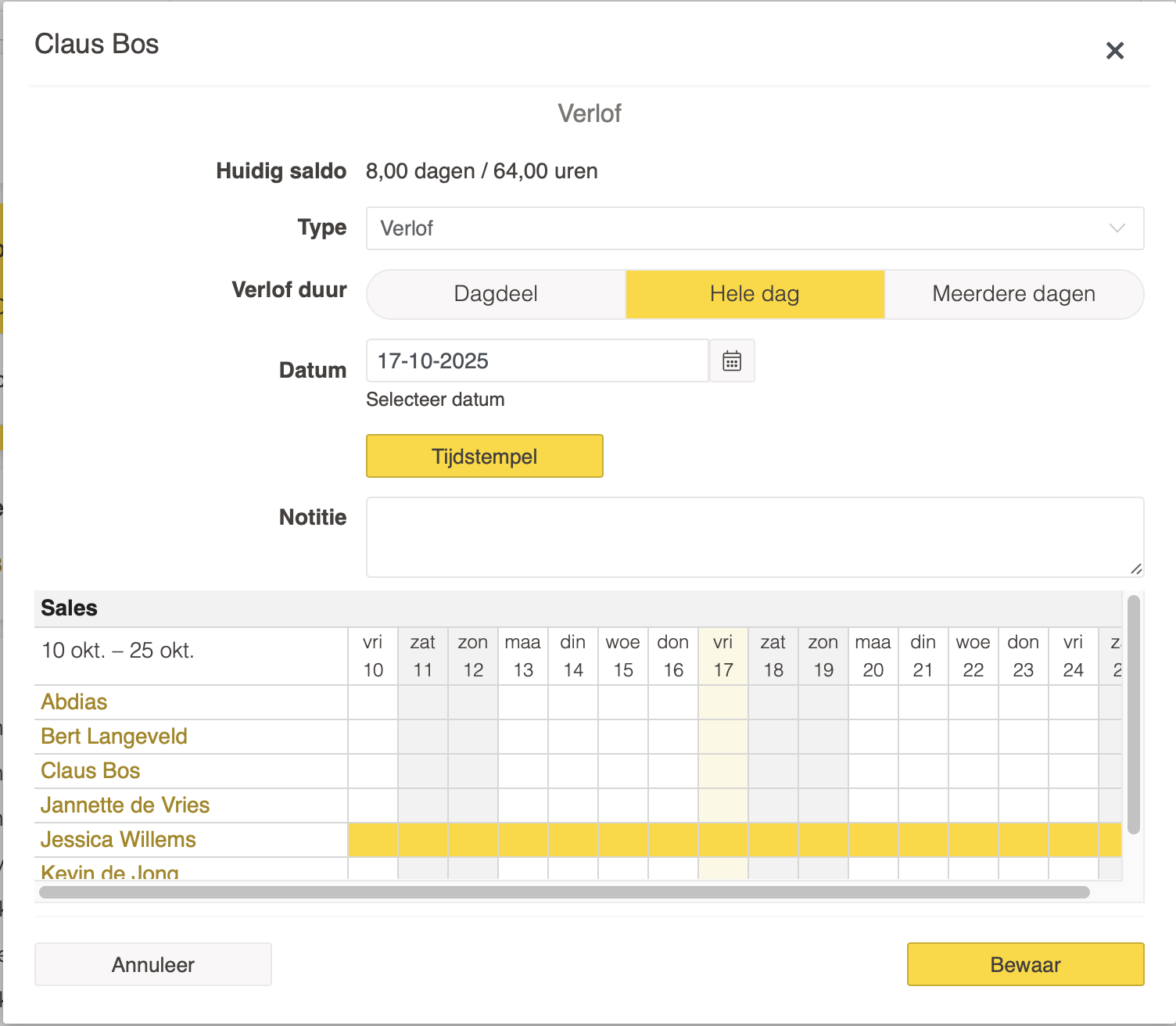Click the Type dropdown chevron arrow

click(1117, 228)
